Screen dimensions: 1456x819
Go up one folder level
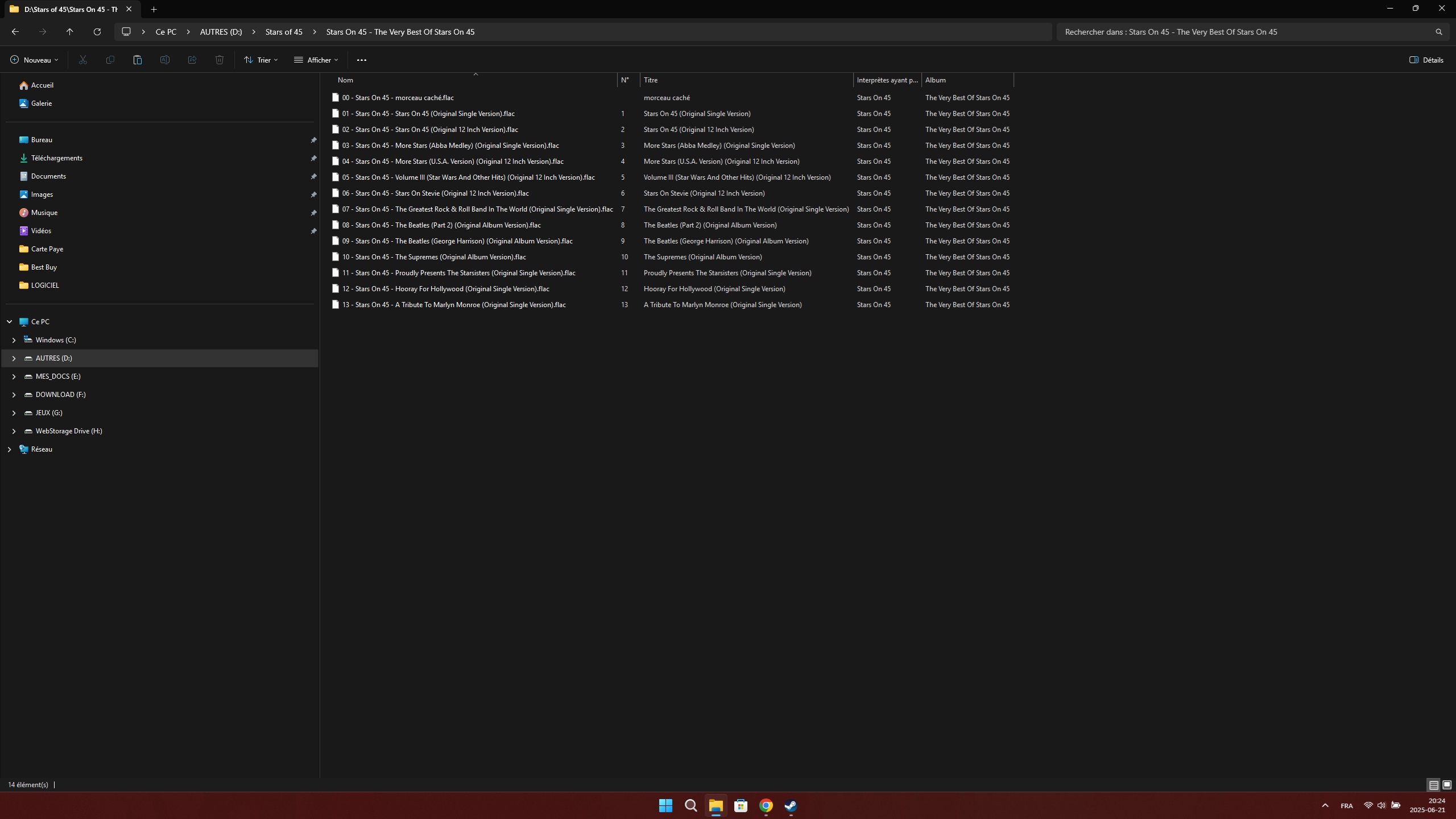click(70, 32)
